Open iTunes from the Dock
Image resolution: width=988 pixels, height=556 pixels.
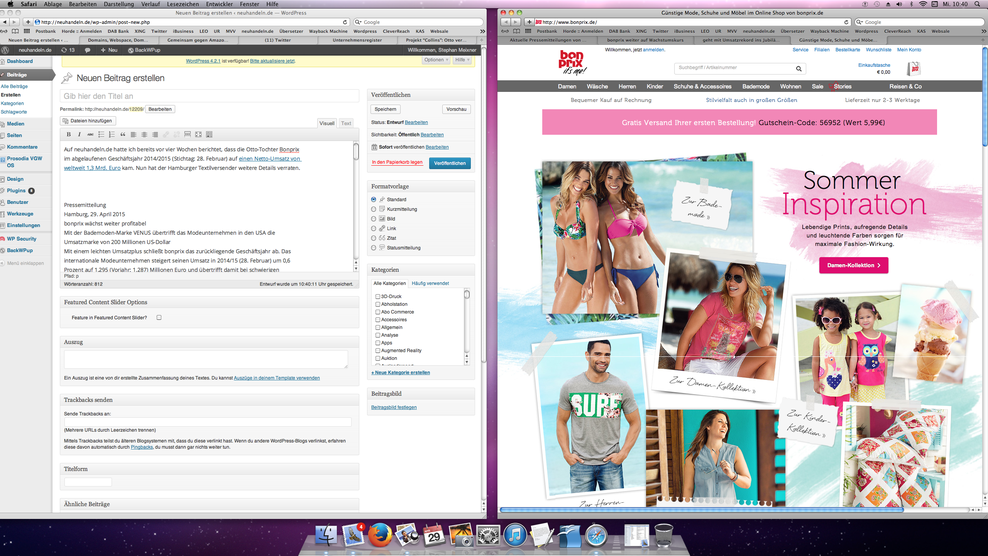click(x=515, y=536)
